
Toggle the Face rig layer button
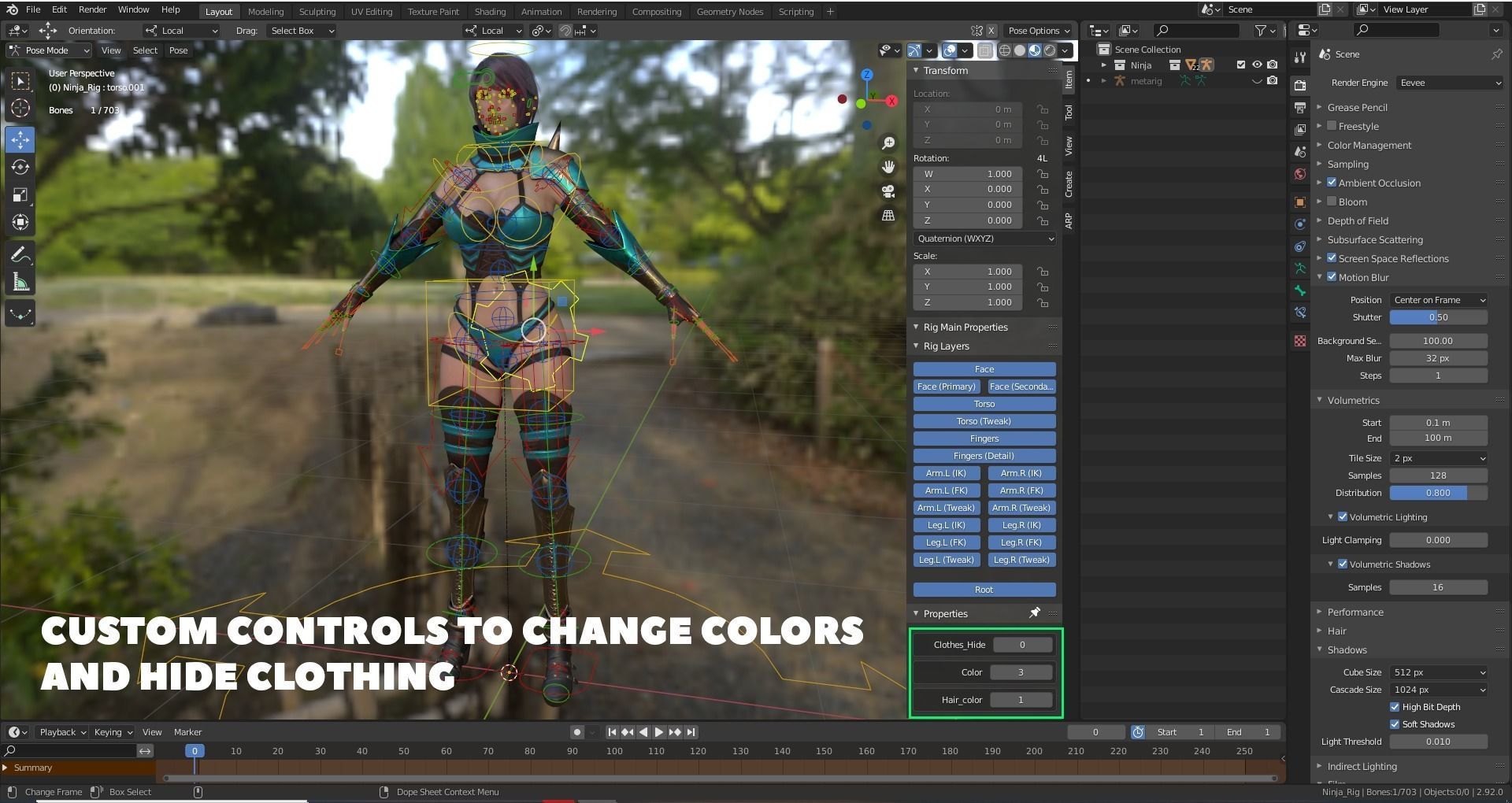click(984, 369)
